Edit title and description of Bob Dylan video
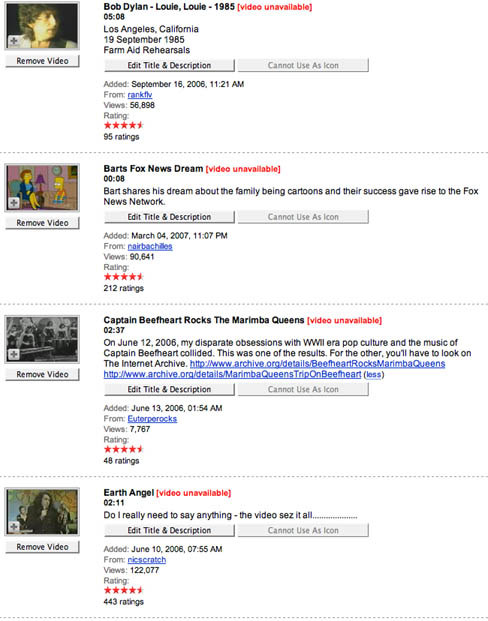Viewport: 488px width, 621px height. [x=169, y=65]
